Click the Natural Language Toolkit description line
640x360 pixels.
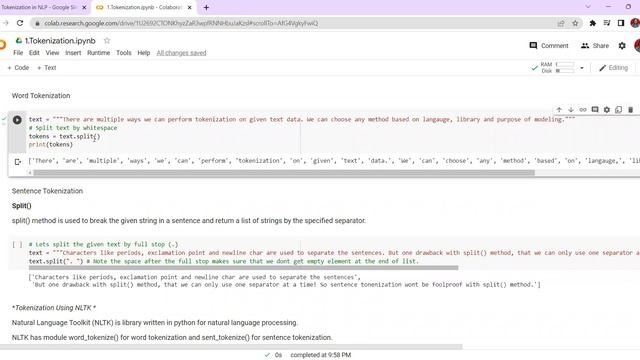(x=154, y=322)
